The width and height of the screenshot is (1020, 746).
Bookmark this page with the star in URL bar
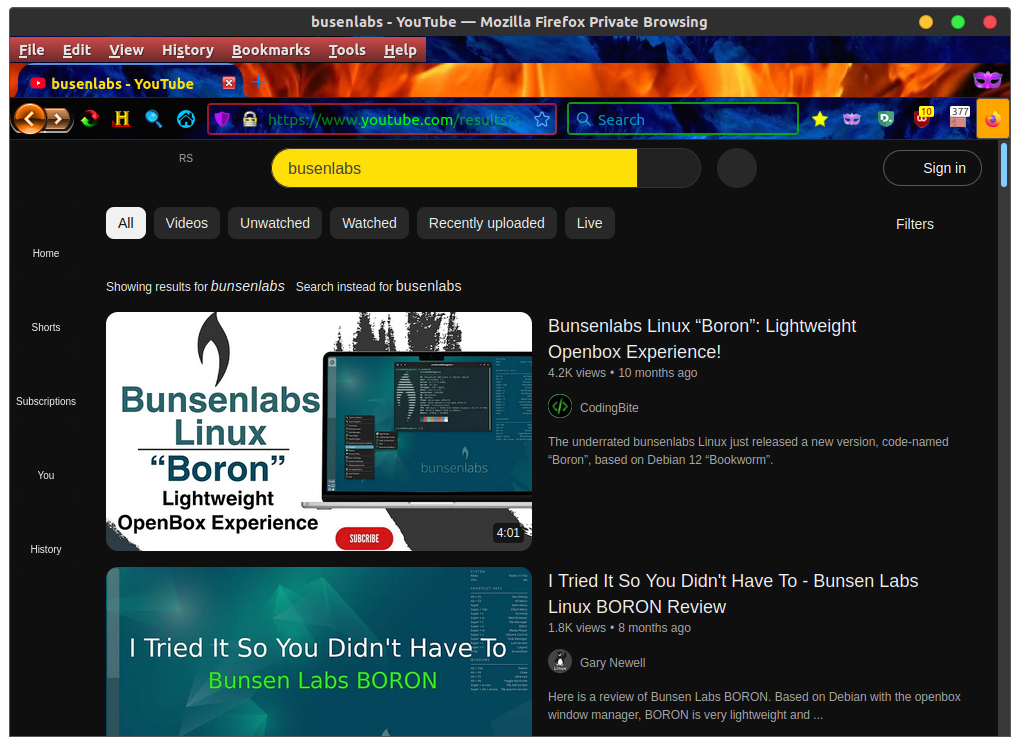tap(542, 119)
